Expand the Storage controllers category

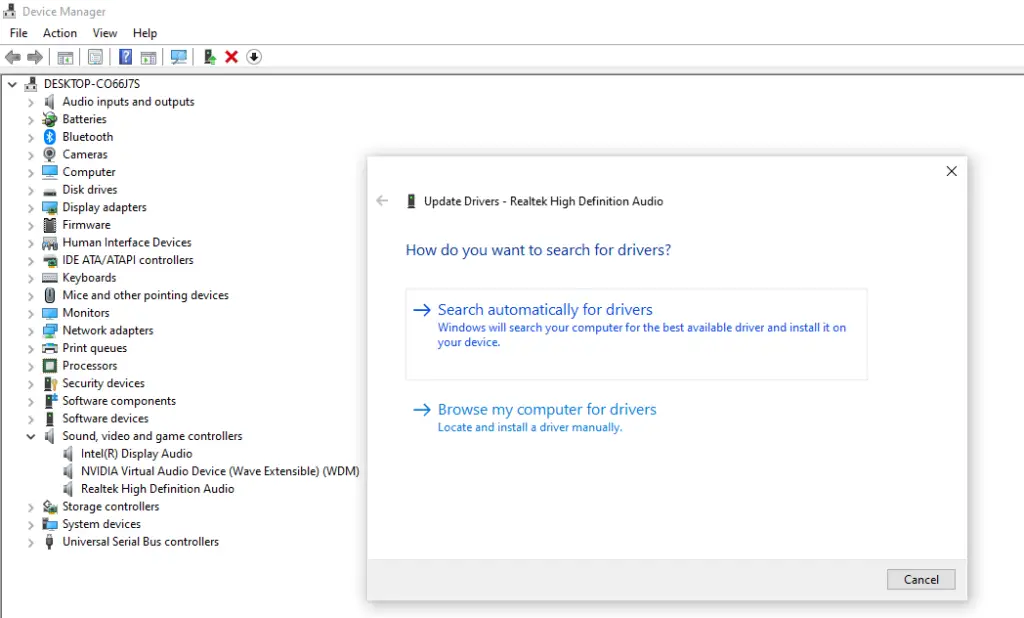pyautogui.click(x=31, y=507)
